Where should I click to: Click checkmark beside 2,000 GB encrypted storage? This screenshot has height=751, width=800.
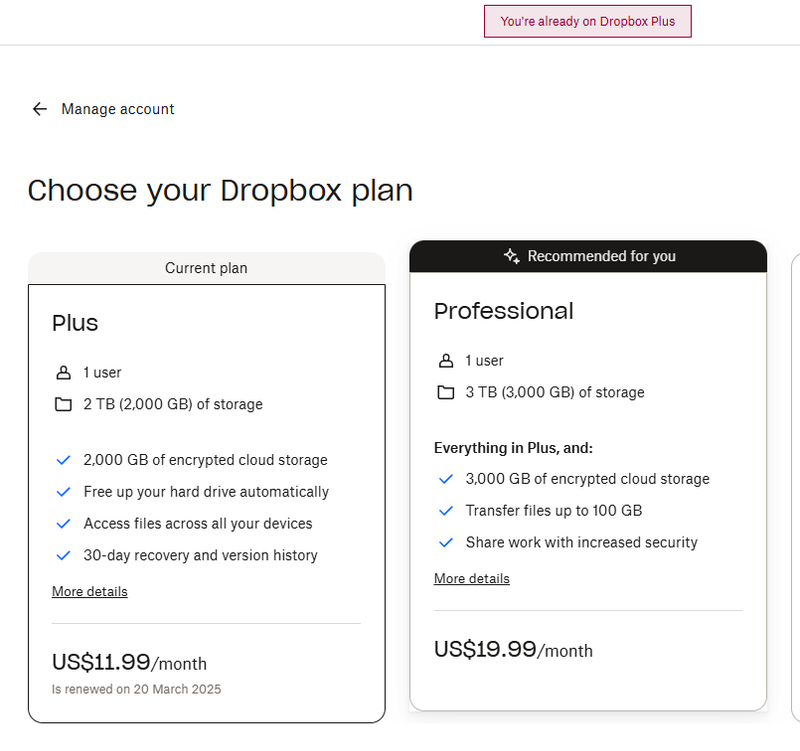[63, 460]
